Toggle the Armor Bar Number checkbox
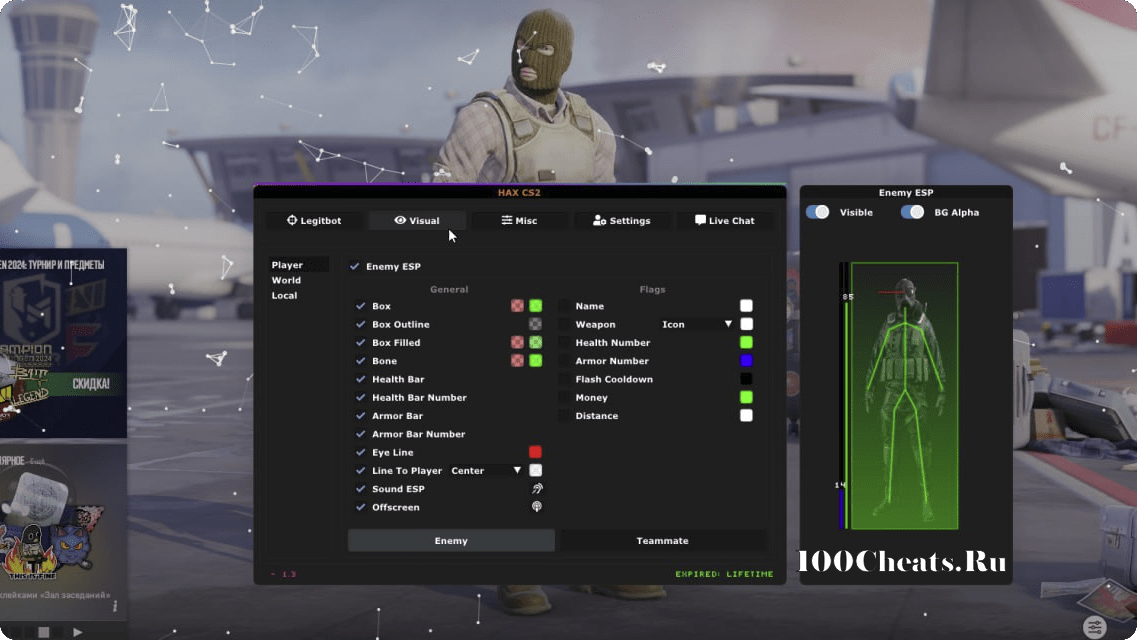The width and height of the screenshot is (1137, 640). (360, 433)
